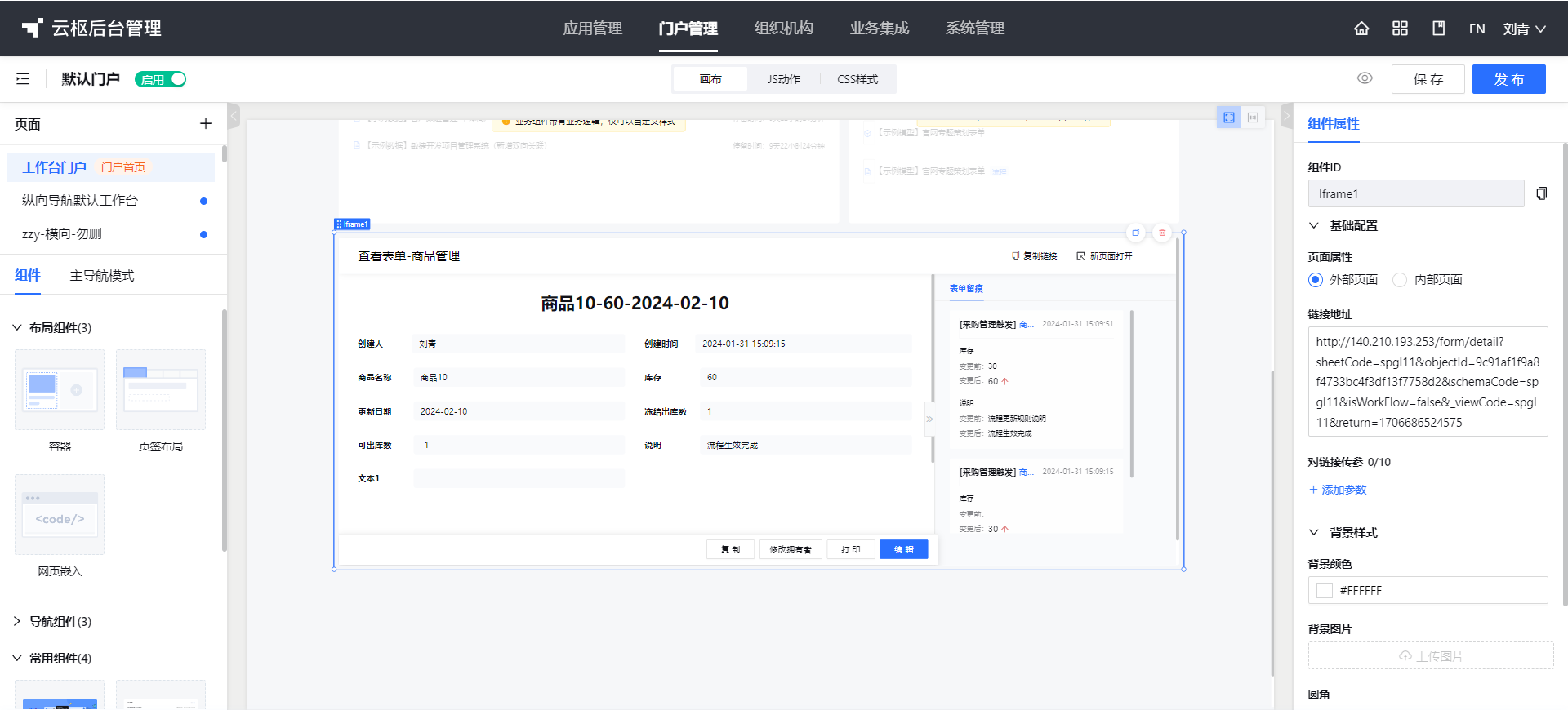Collapse sidebar with the hamburger menu icon
The image size is (1568, 710).
[x=23, y=79]
